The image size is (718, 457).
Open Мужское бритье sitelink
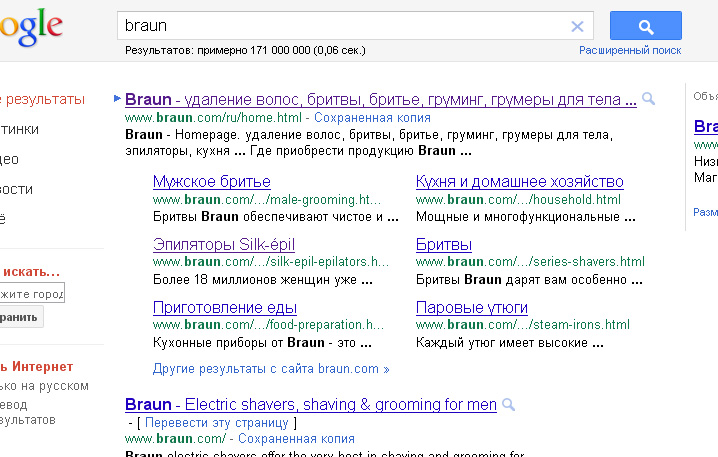tap(212, 182)
